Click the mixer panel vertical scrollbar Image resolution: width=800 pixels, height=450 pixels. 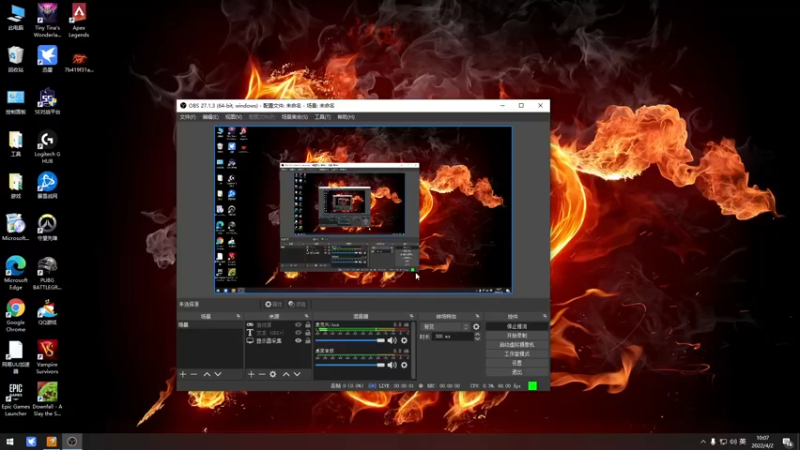tap(413, 349)
